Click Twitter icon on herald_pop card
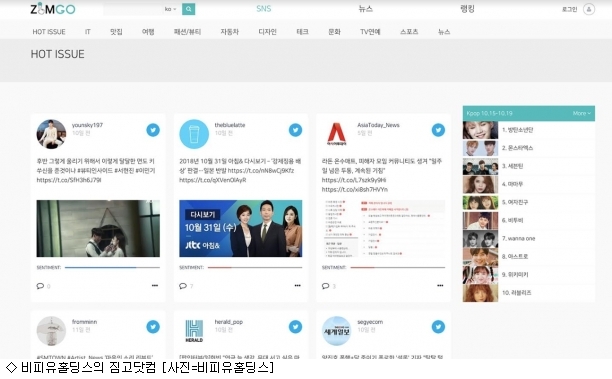The height and width of the screenshot is (379, 612). pyautogui.click(x=295, y=327)
